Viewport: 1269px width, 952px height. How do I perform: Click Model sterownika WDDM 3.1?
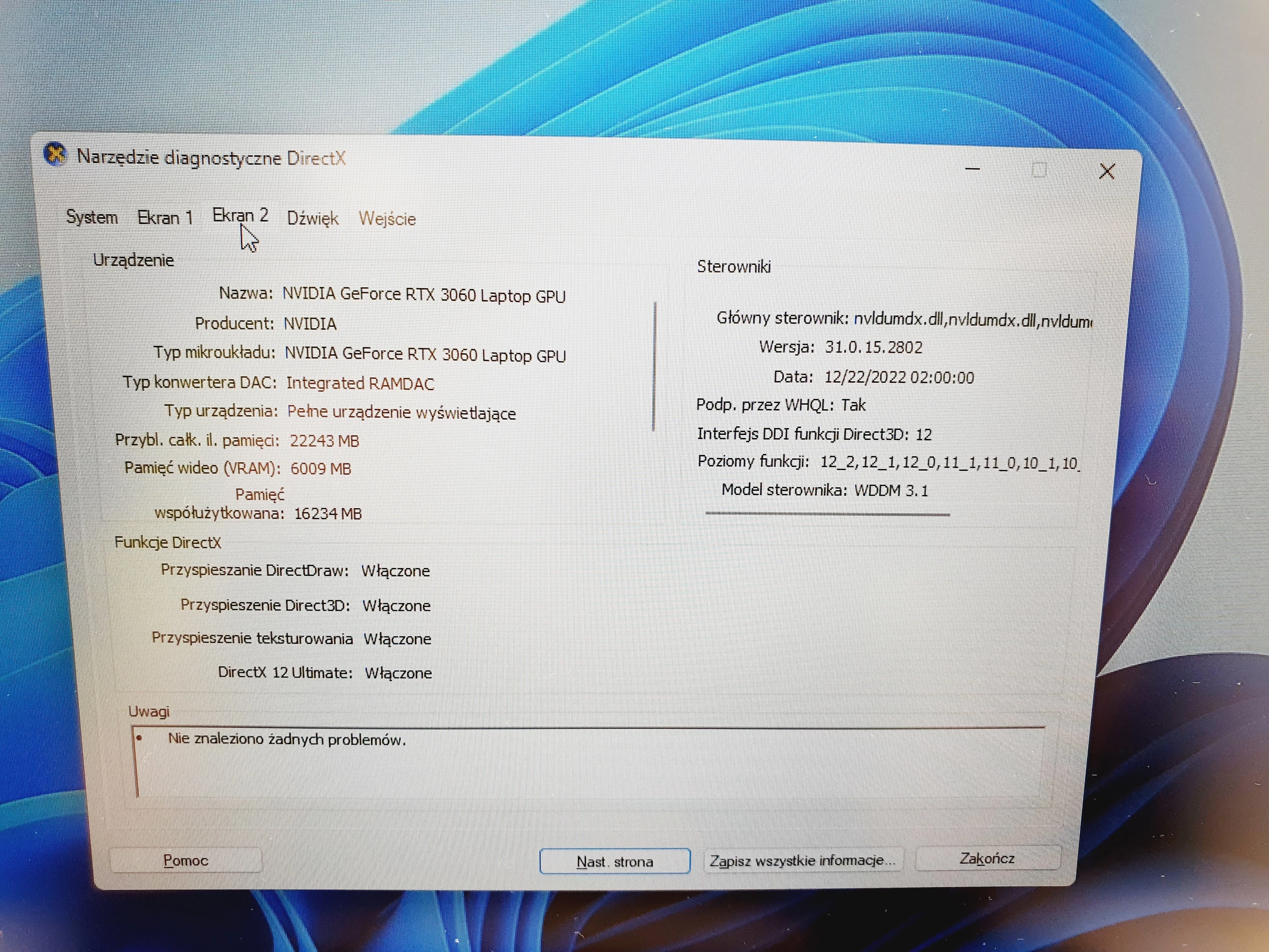pyautogui.click(x=891, y=490)
